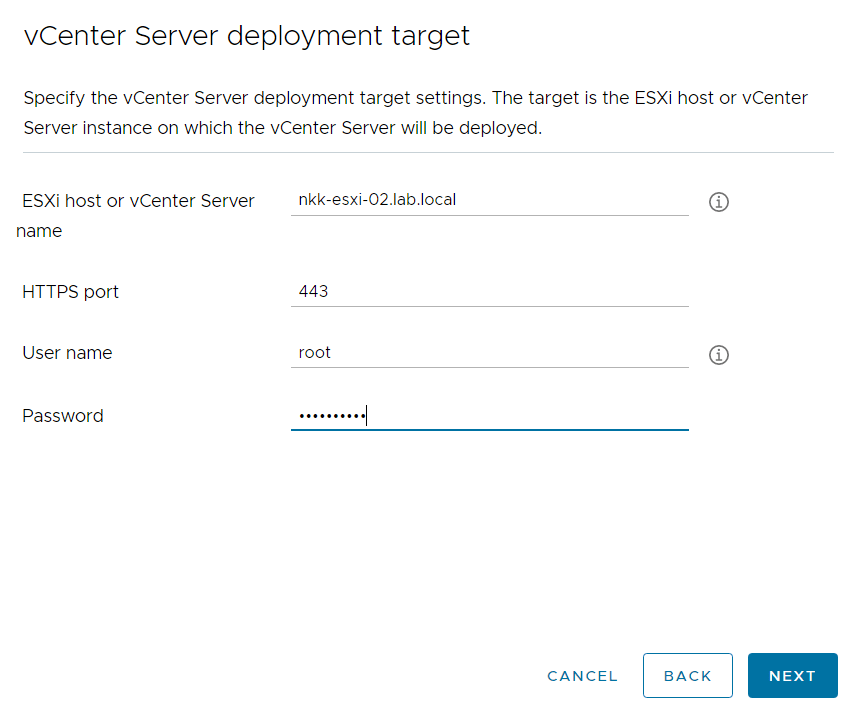Go back using the BACK button

[687, 676]
